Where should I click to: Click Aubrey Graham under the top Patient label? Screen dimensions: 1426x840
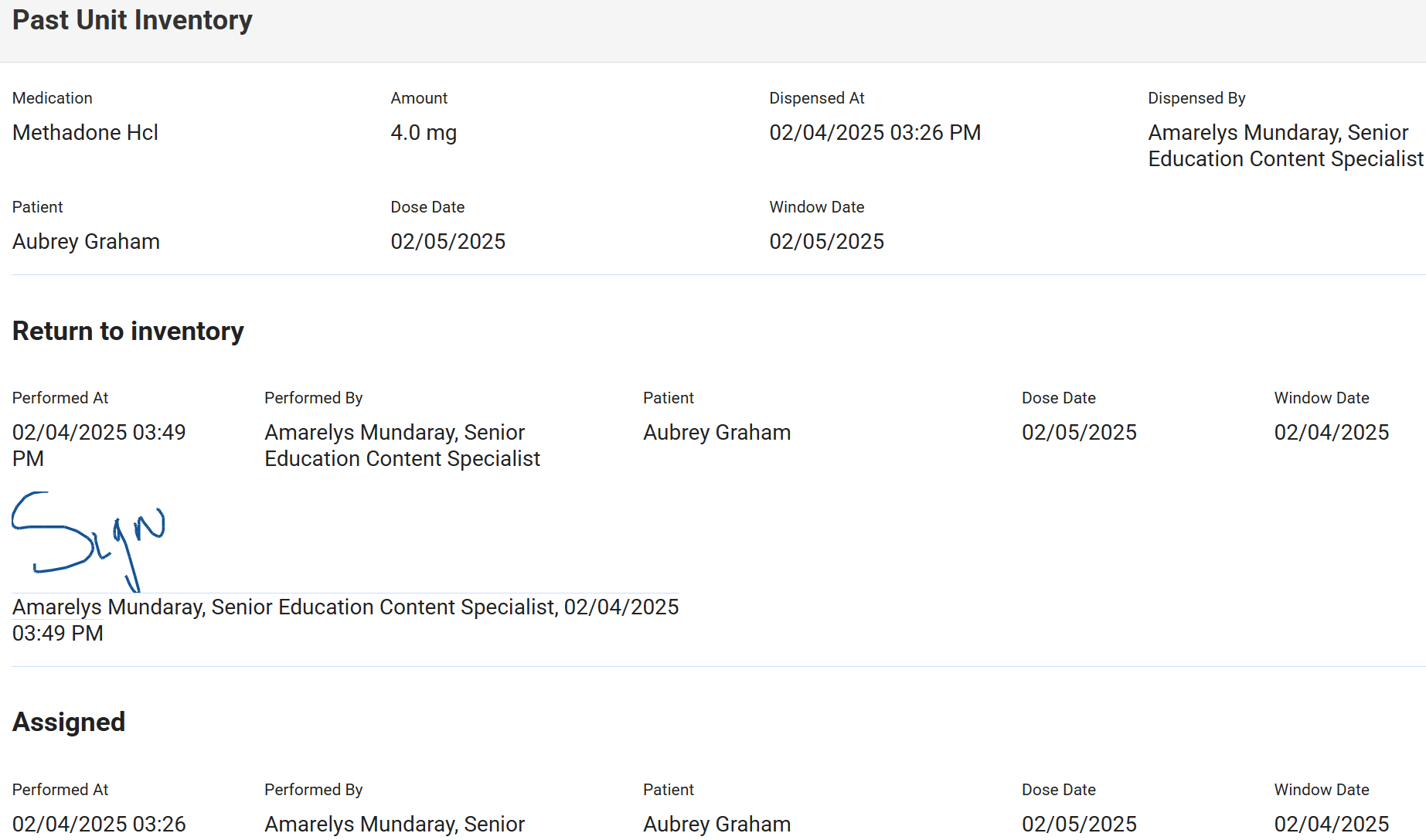coord(86,242)
